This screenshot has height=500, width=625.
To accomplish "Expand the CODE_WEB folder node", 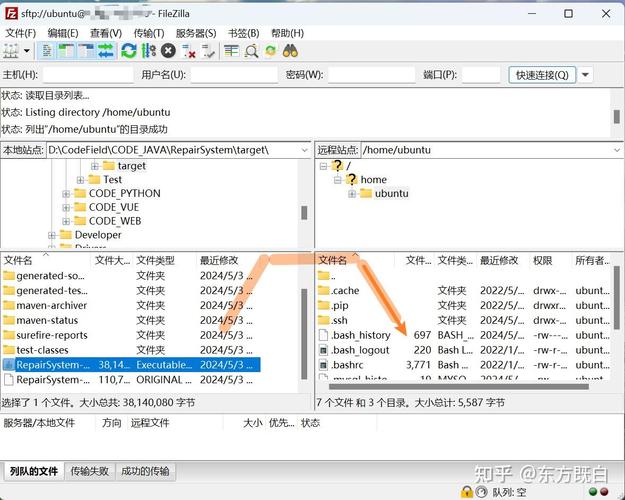I will pyautogui.click(x=66, y=221).
